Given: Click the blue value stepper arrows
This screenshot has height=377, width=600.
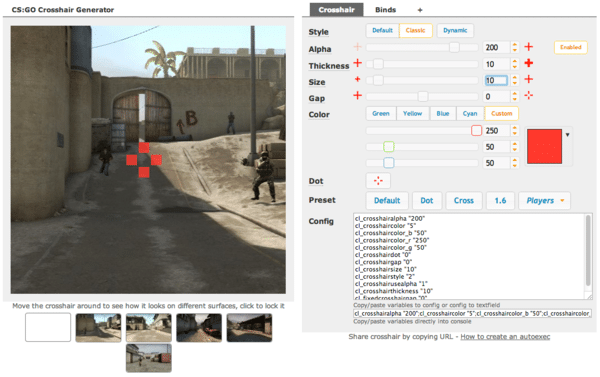Looking at the screenshot, I should [x=515, y=163].
